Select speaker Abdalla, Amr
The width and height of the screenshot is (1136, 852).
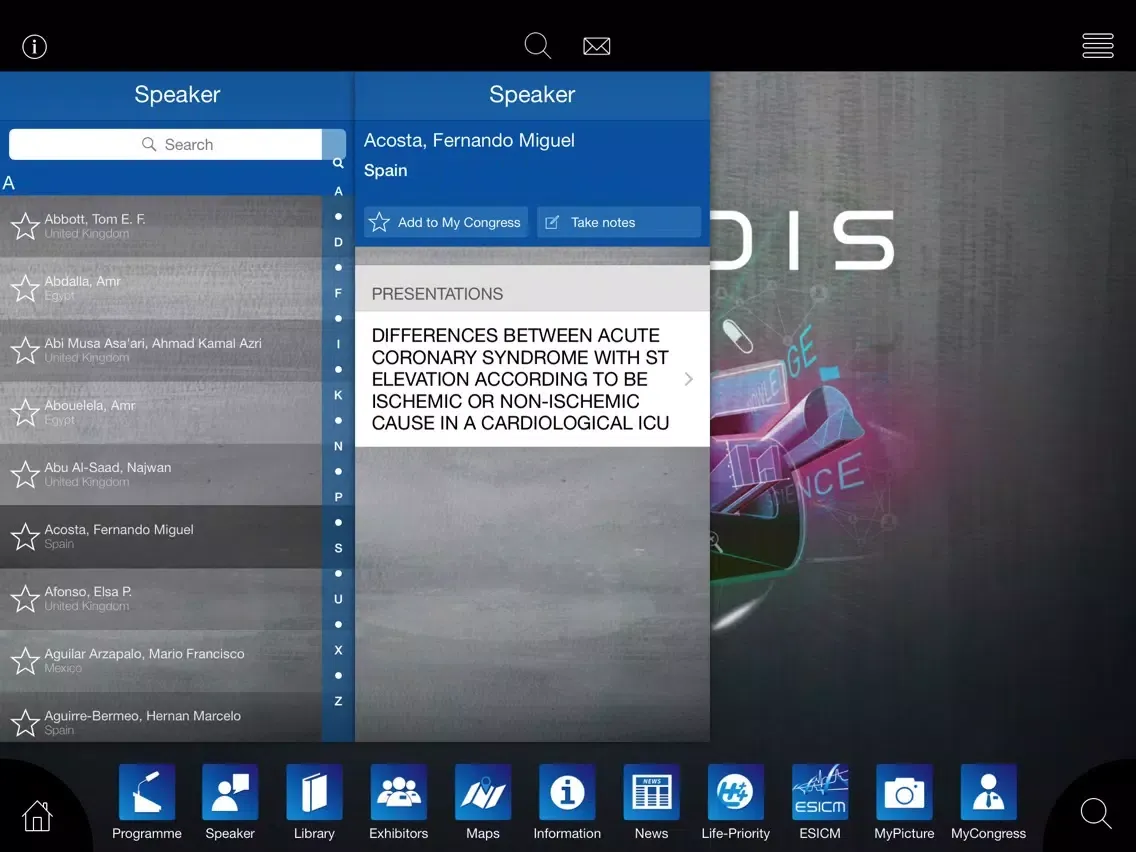pyautogui.click(x=161, y=288)
